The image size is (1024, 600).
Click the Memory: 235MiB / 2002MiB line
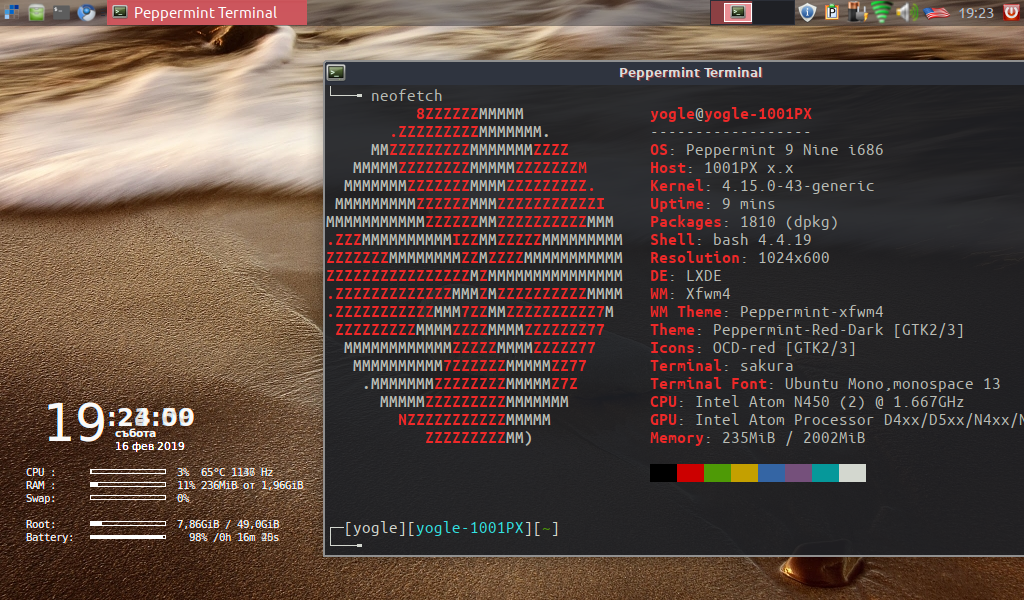[757, 437]
